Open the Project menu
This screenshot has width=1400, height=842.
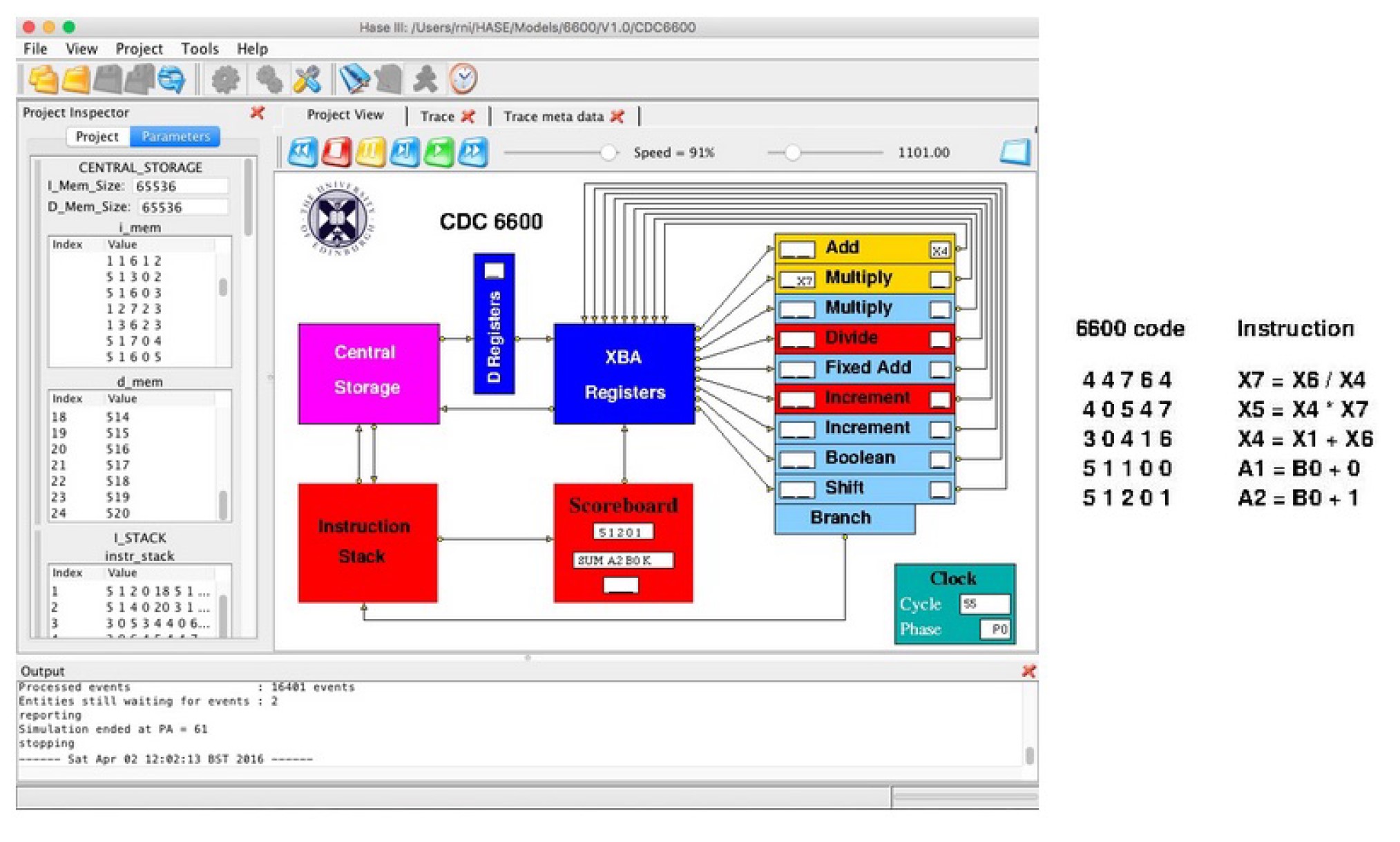tap(139, 48)
